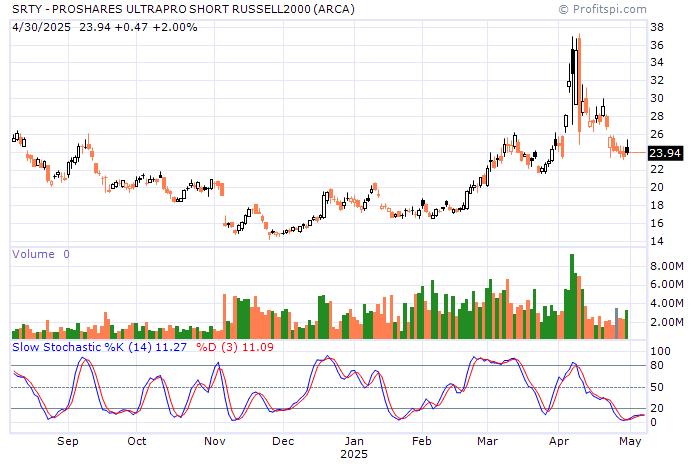This screenshot has height=464, width=700.
Task: Click the %D (3) 11.09 label
Action: coord(235,347)
